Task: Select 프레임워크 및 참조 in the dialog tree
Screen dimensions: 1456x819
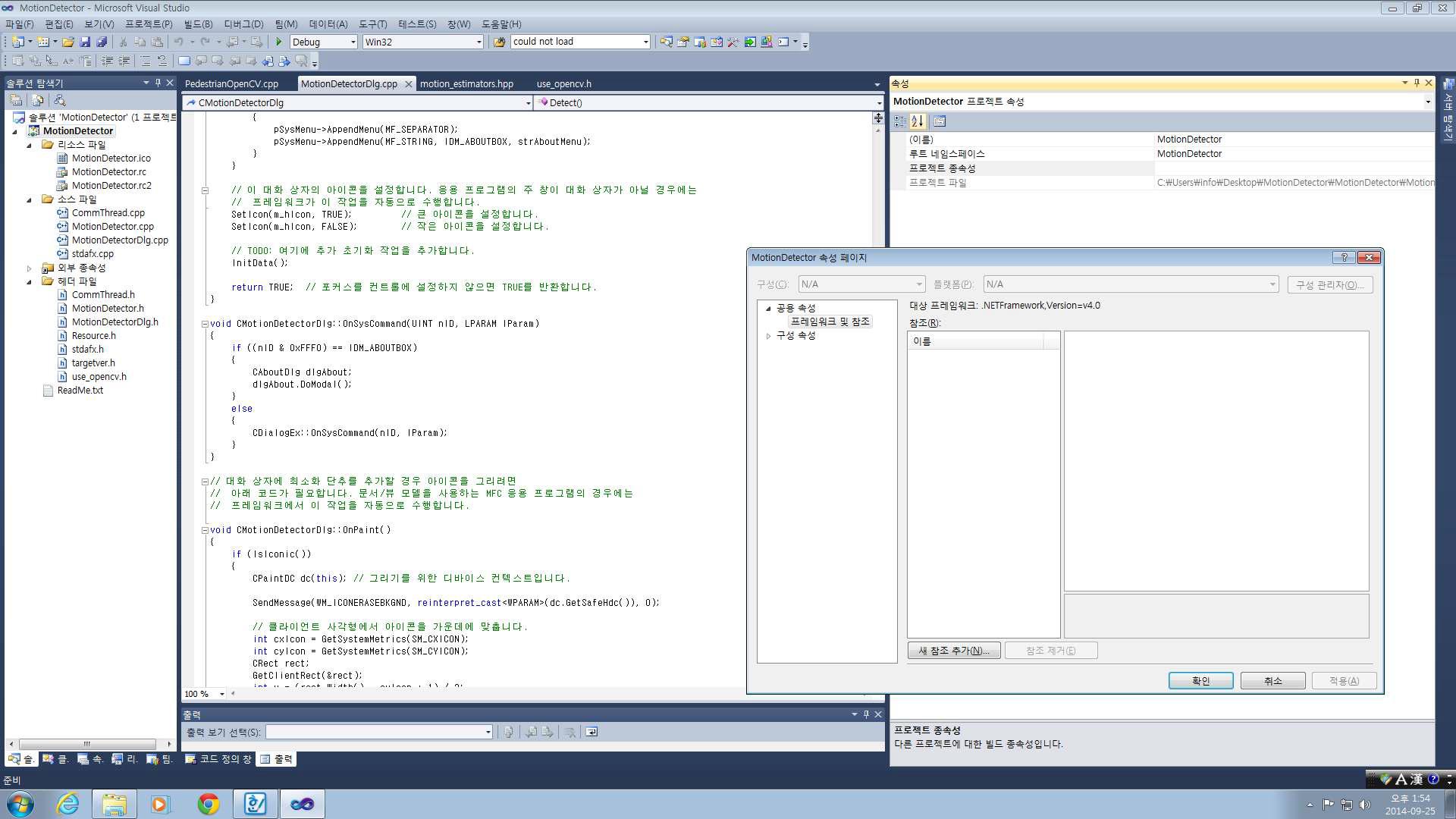Action: [830, 322]
